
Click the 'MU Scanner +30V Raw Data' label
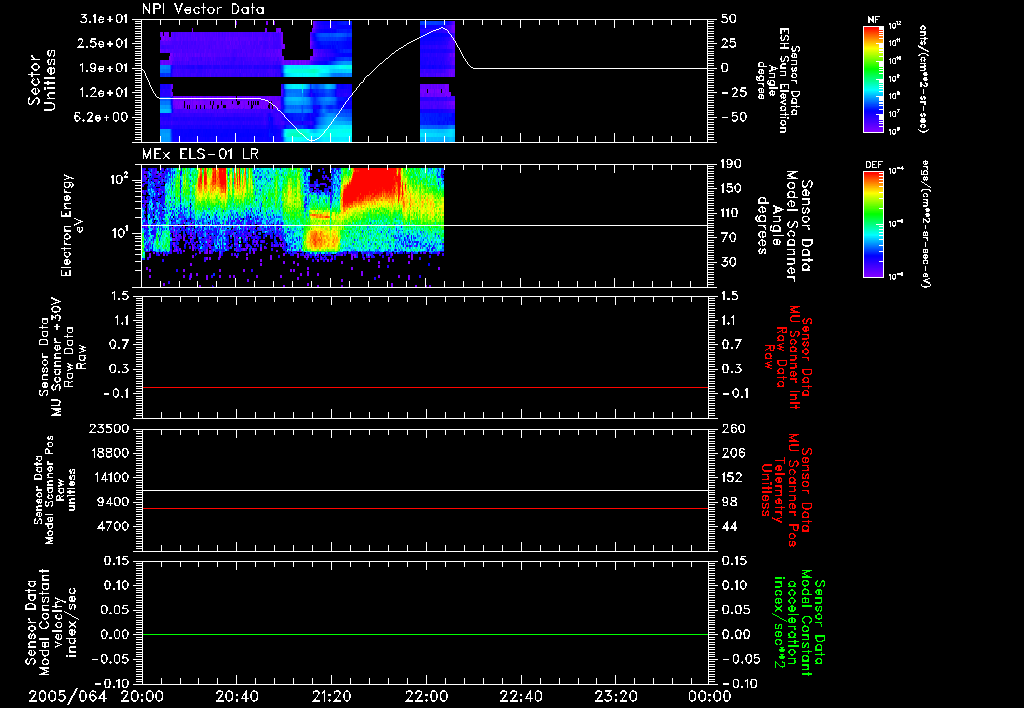click(x=61, y=357)
